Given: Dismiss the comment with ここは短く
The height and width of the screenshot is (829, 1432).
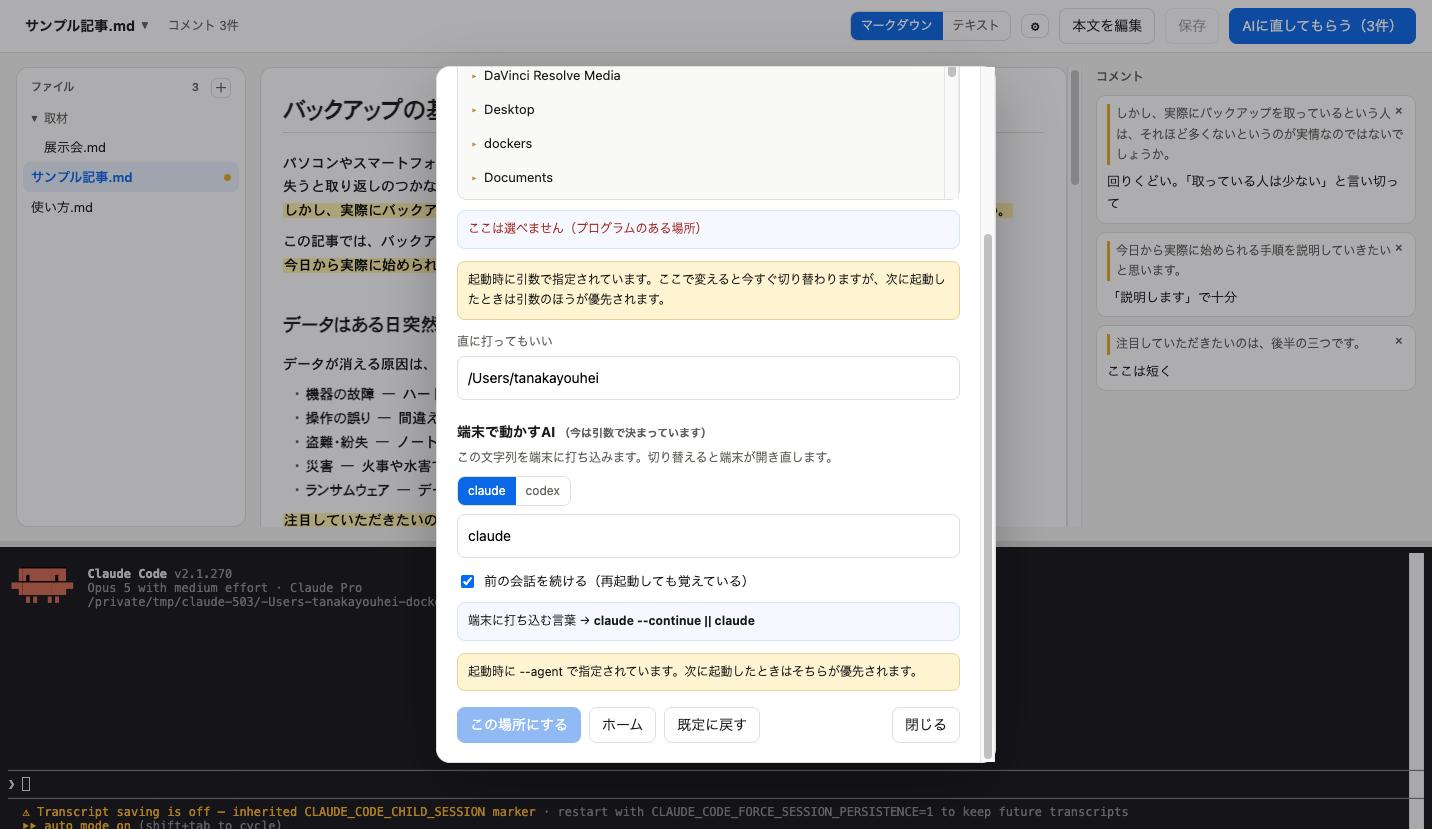Looking at the screenshot, I should click(x=1399, y=341).
